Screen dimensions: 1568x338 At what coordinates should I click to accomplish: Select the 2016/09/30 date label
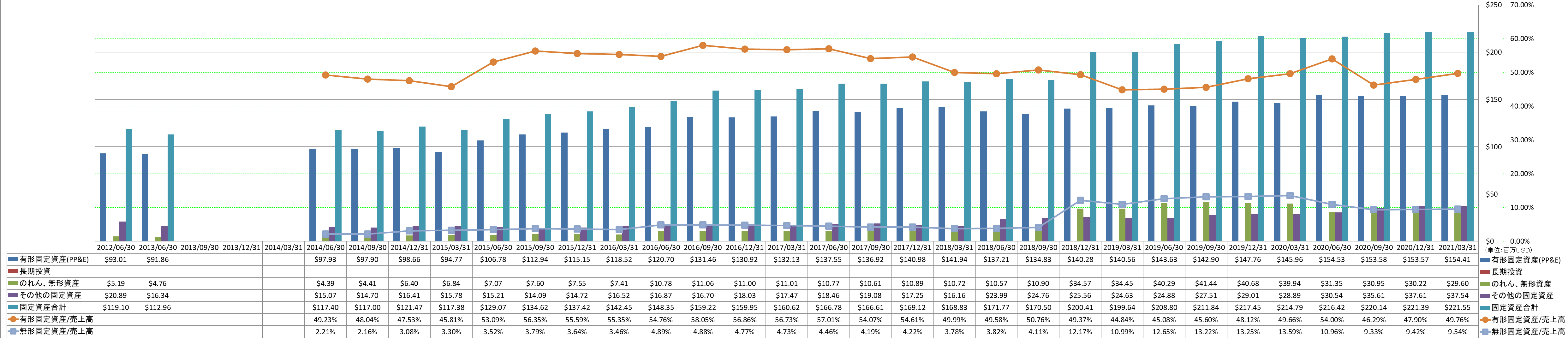pyautogui.click(x=703, y=248)
